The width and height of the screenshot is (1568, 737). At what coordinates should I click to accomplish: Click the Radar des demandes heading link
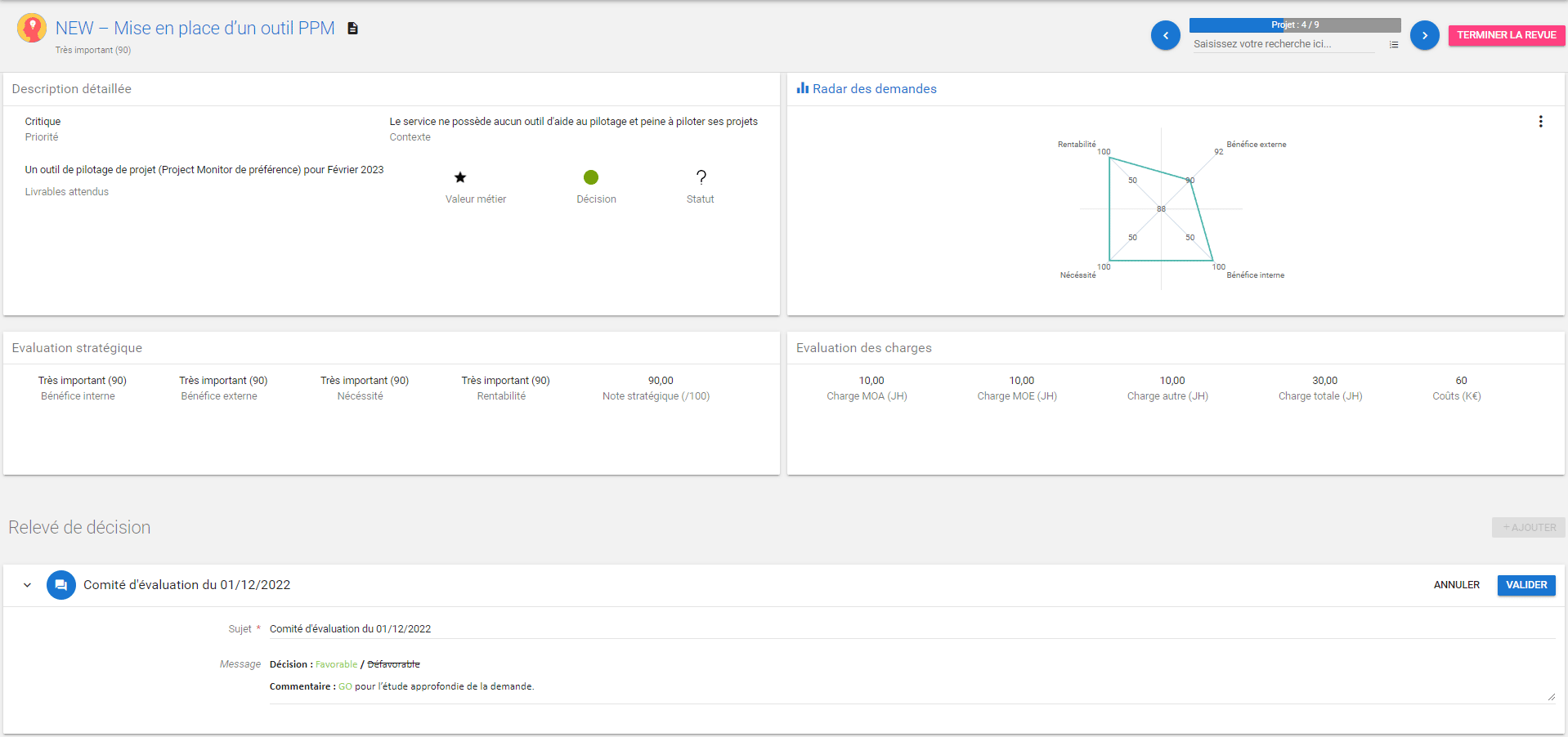pos(874,88)
